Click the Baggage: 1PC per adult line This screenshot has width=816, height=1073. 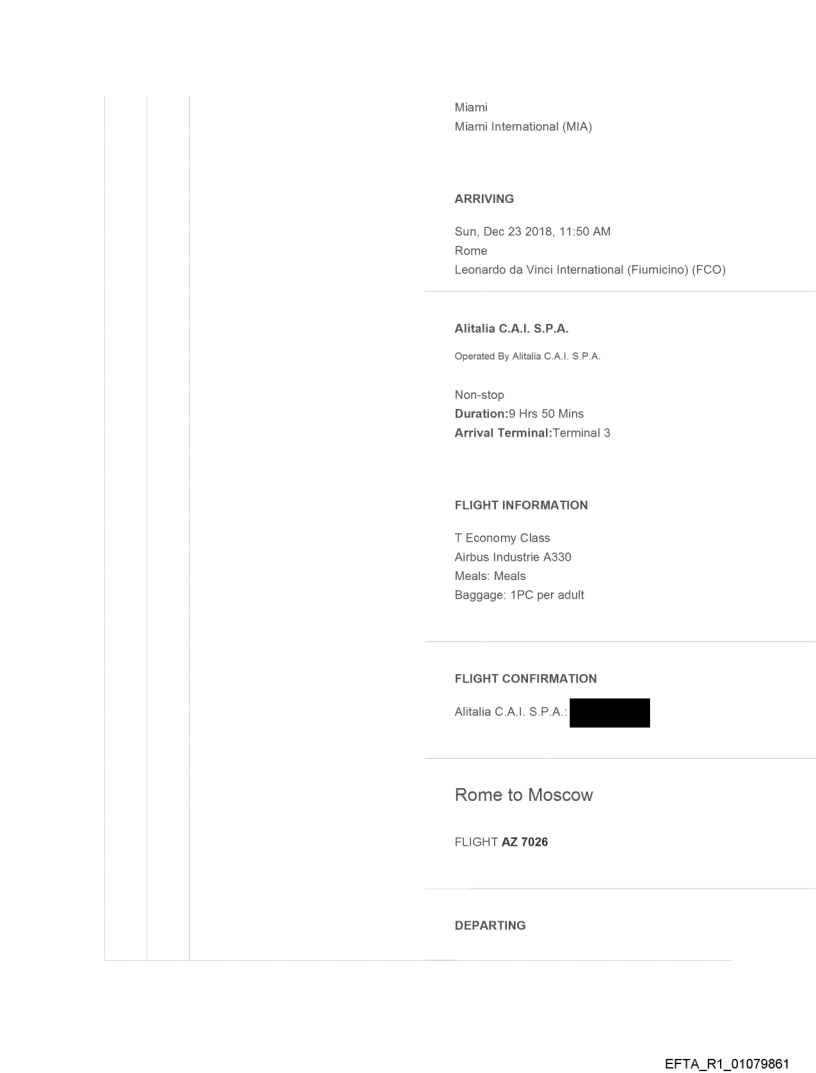(x=519, y=595)
